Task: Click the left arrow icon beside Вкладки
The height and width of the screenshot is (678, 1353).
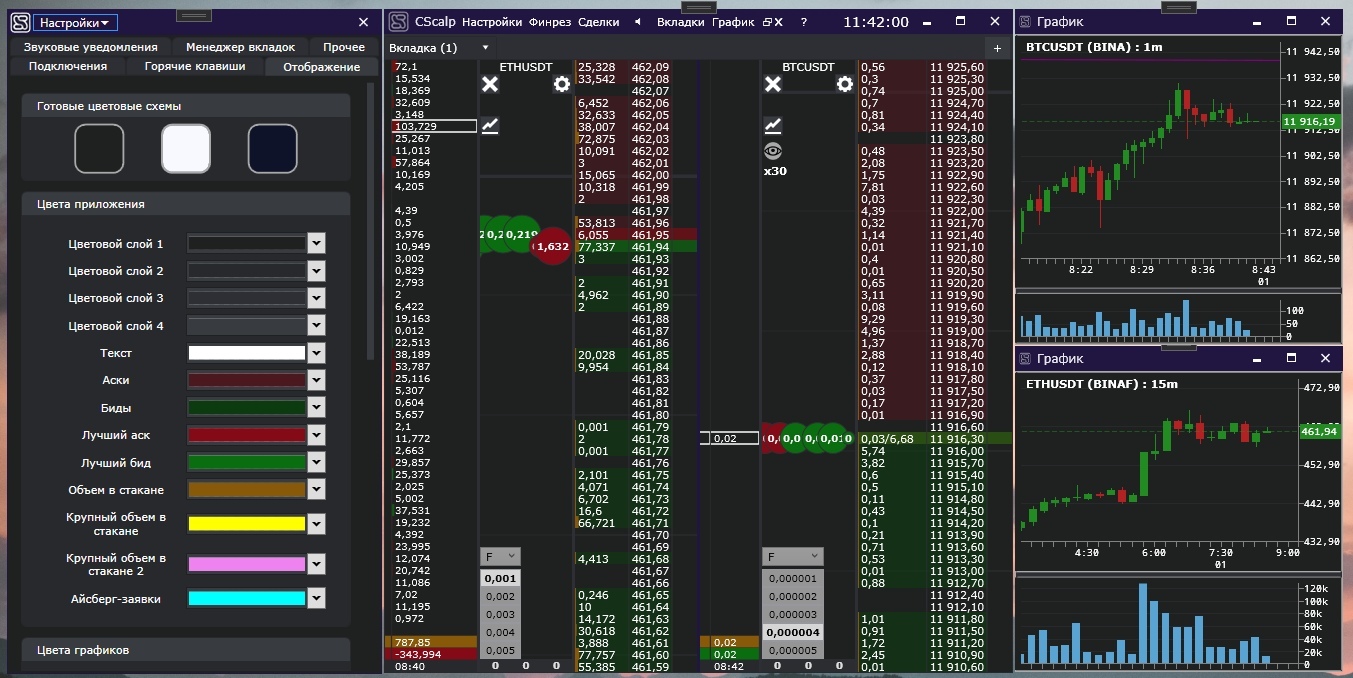Action: (638, 22)
